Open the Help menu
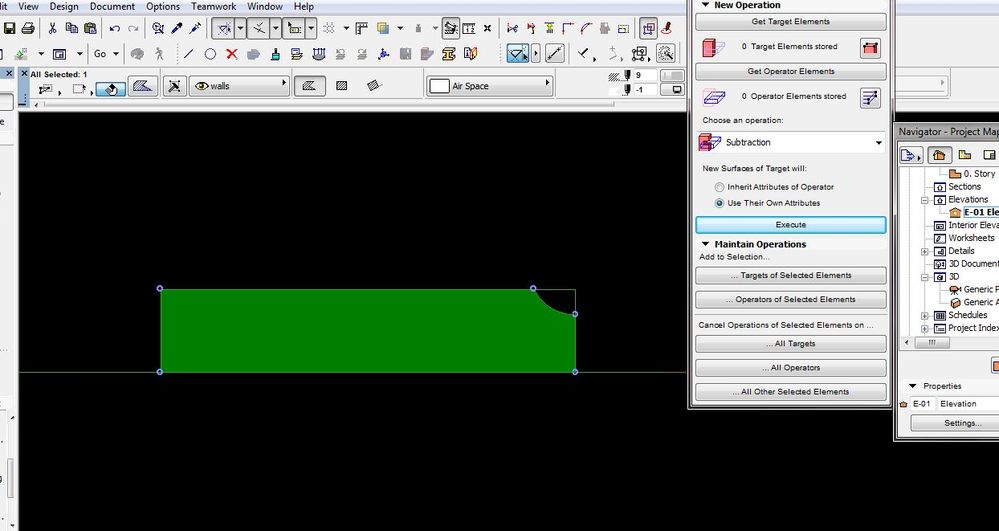 [303, 6]
